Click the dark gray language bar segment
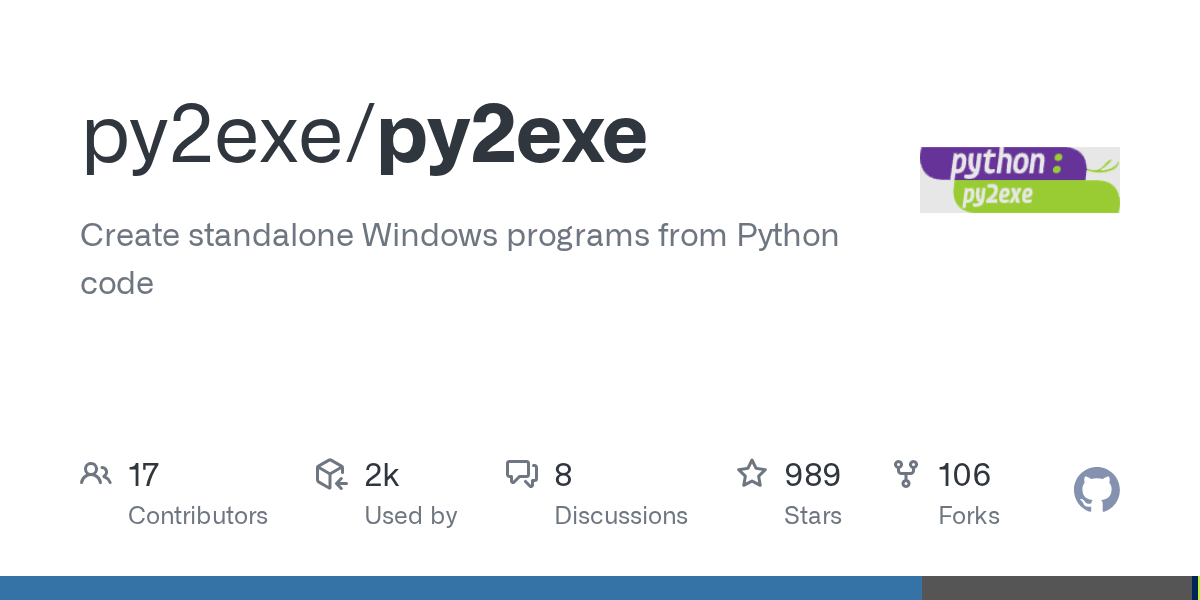The image size is (1200, 600). [1055, 588]
